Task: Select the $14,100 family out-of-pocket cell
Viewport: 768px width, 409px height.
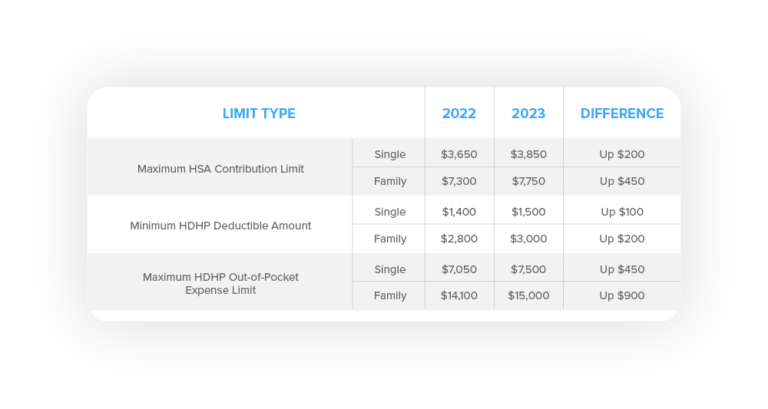Action: tap(459, 295)
